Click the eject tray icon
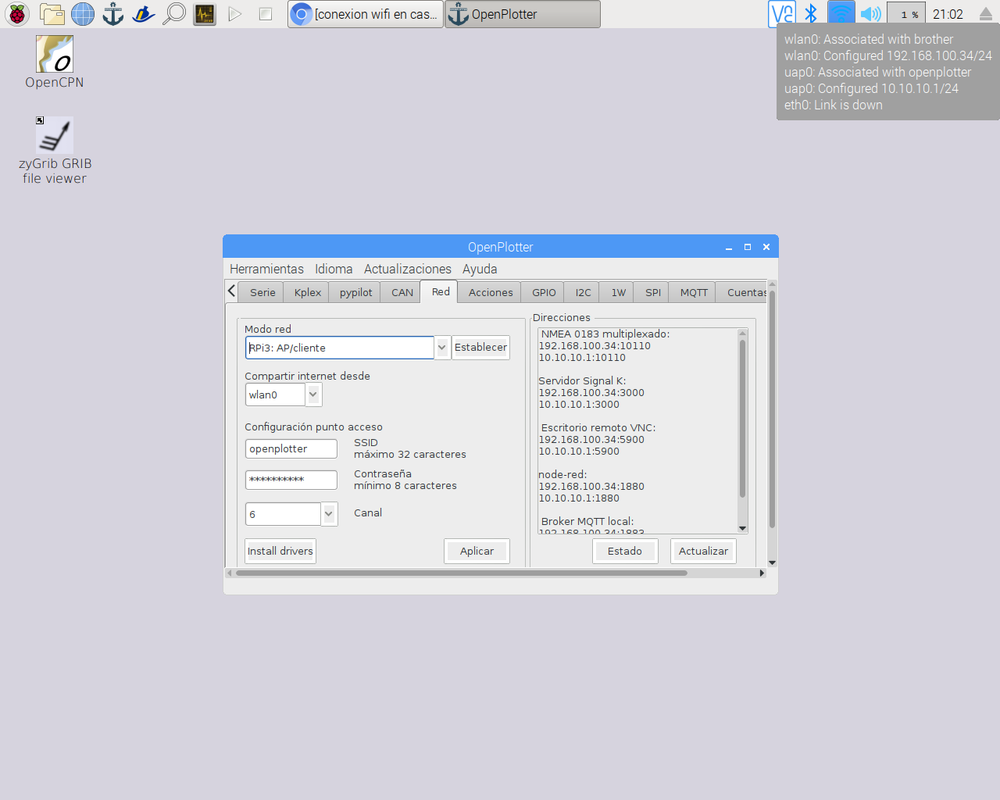The height and width of the screenshot is (800, 1000). tap(985, 14)
